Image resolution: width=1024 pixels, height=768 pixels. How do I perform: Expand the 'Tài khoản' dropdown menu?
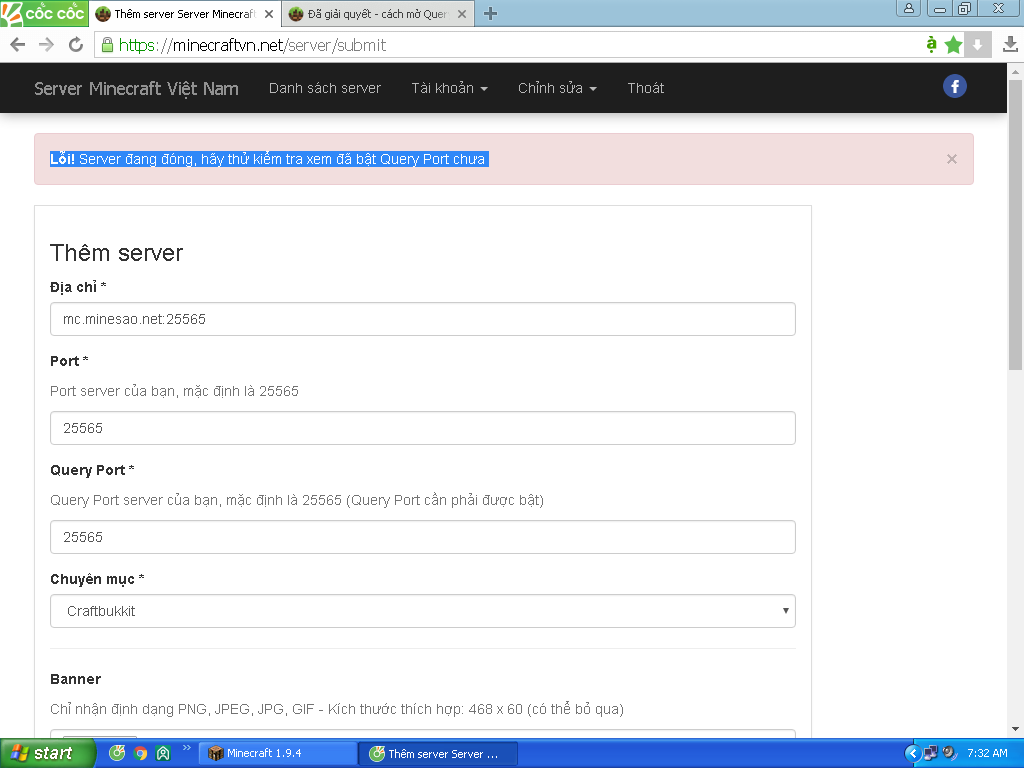[449, 88]
